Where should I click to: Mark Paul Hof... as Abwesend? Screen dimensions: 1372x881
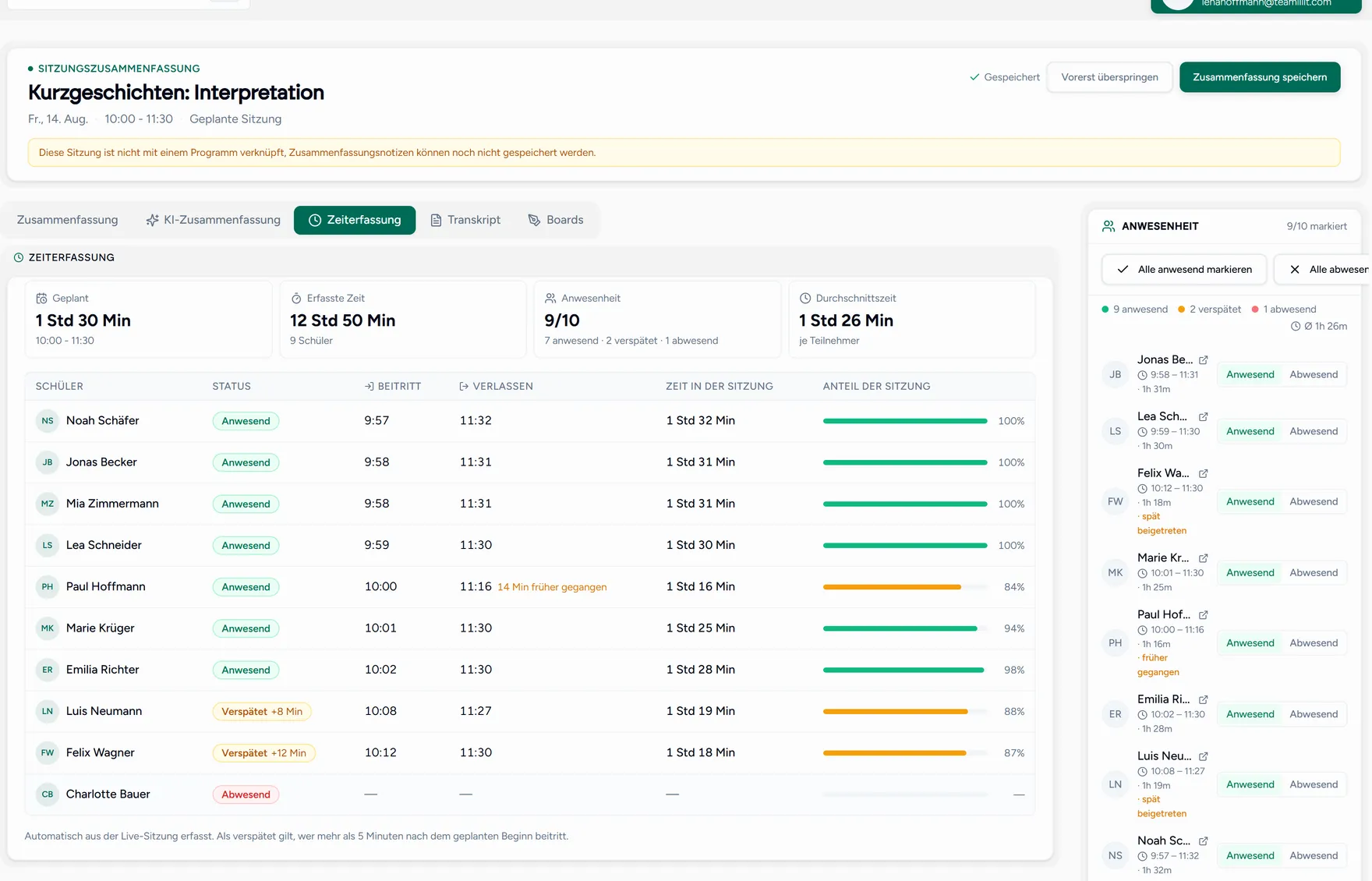(x=1314, y=643)
